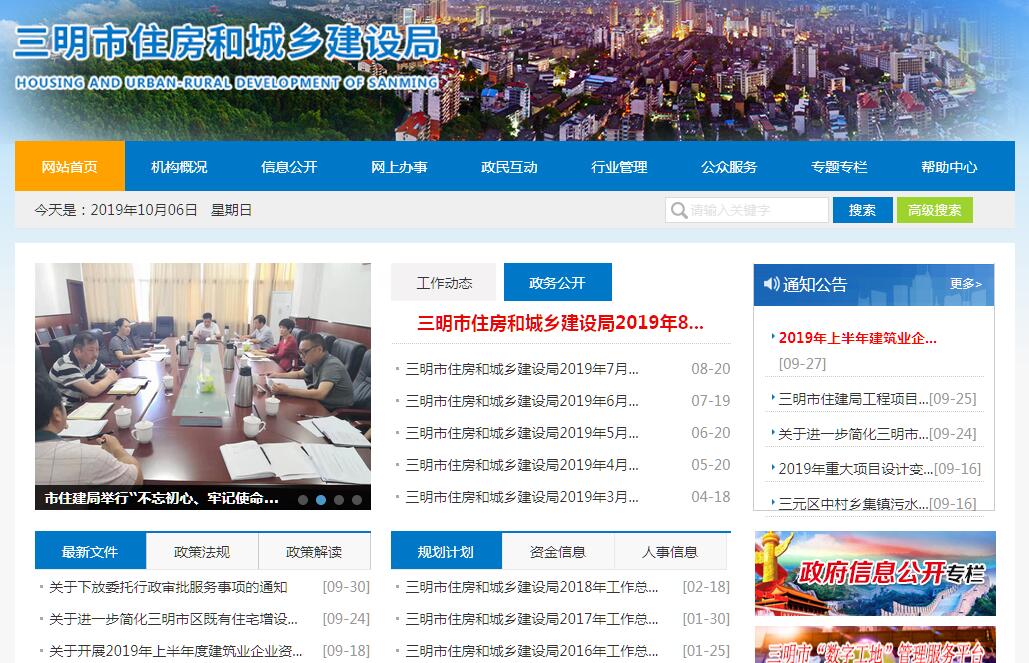Open the red headline about 2019年8月
Image resolution: width=1029 pixels, height=663 pixels.
tap(560, 323)
